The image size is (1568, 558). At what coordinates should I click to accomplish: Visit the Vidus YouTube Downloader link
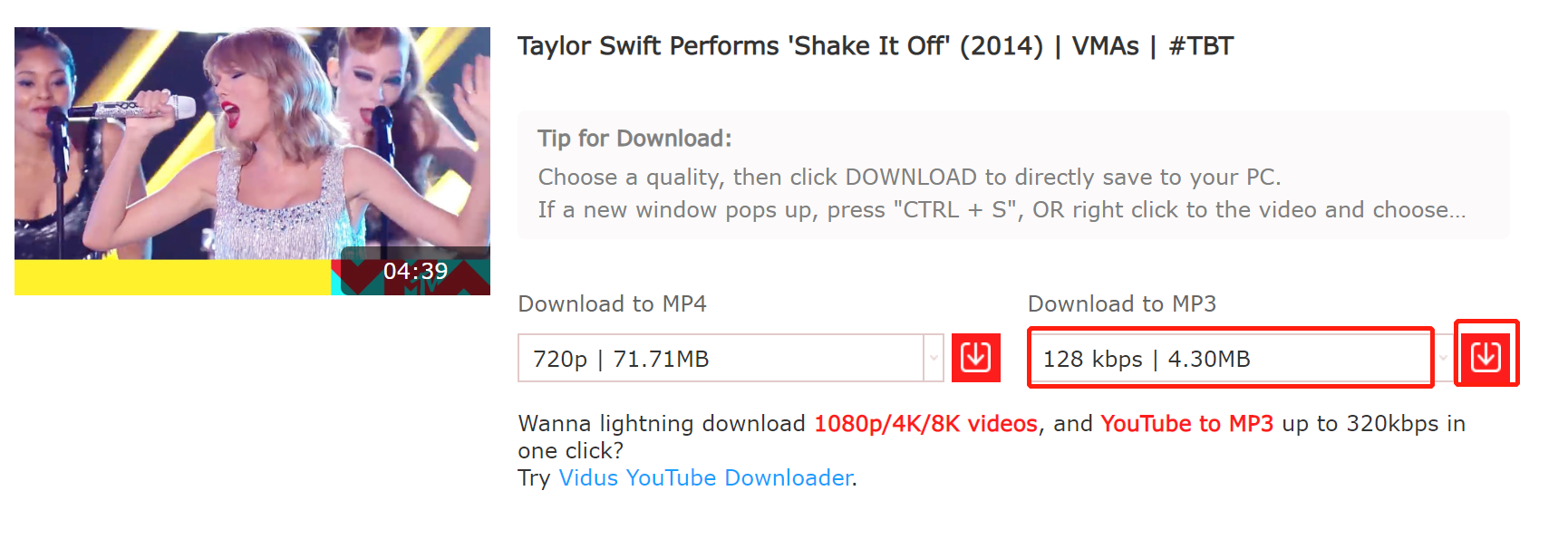click(x=705, y=478)
